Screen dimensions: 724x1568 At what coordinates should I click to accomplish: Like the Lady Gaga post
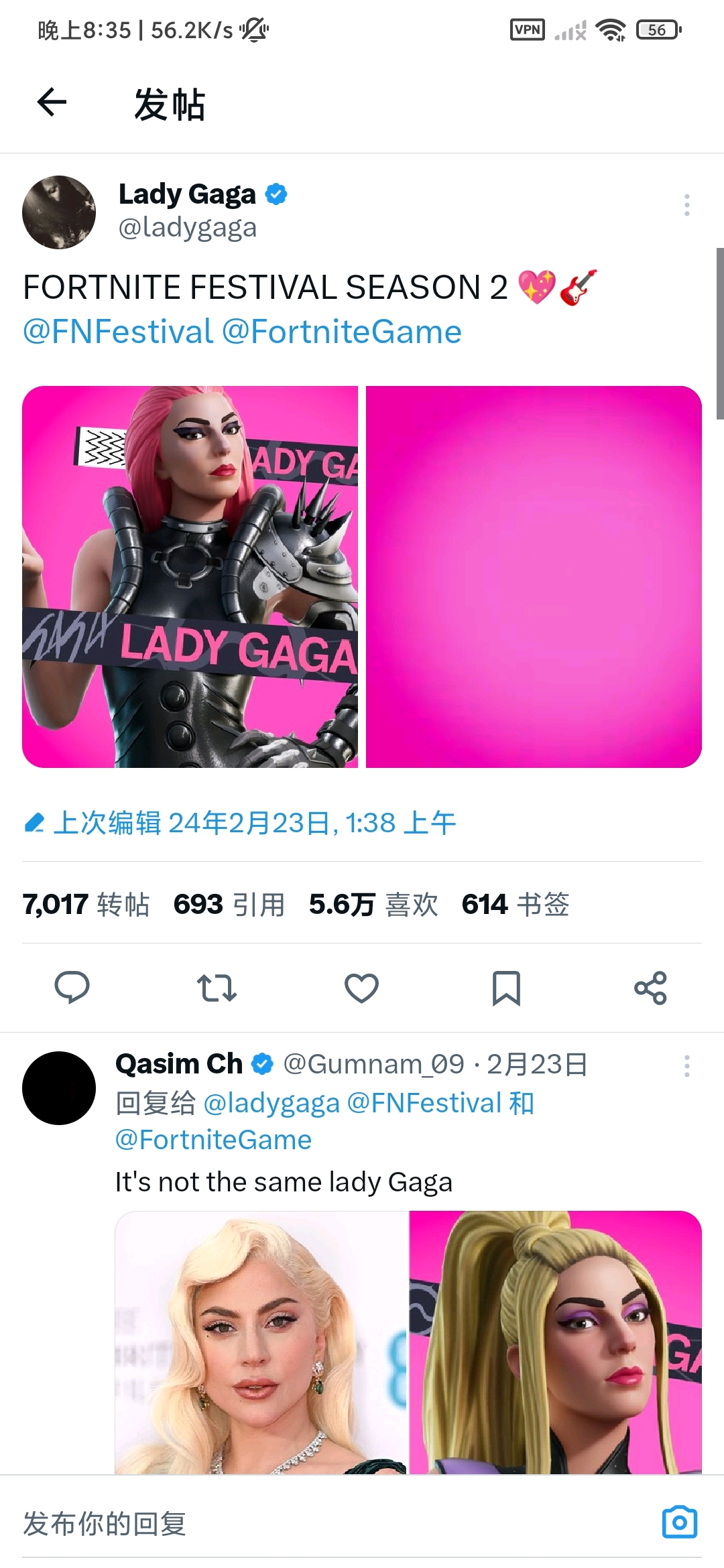coord(361,988)
